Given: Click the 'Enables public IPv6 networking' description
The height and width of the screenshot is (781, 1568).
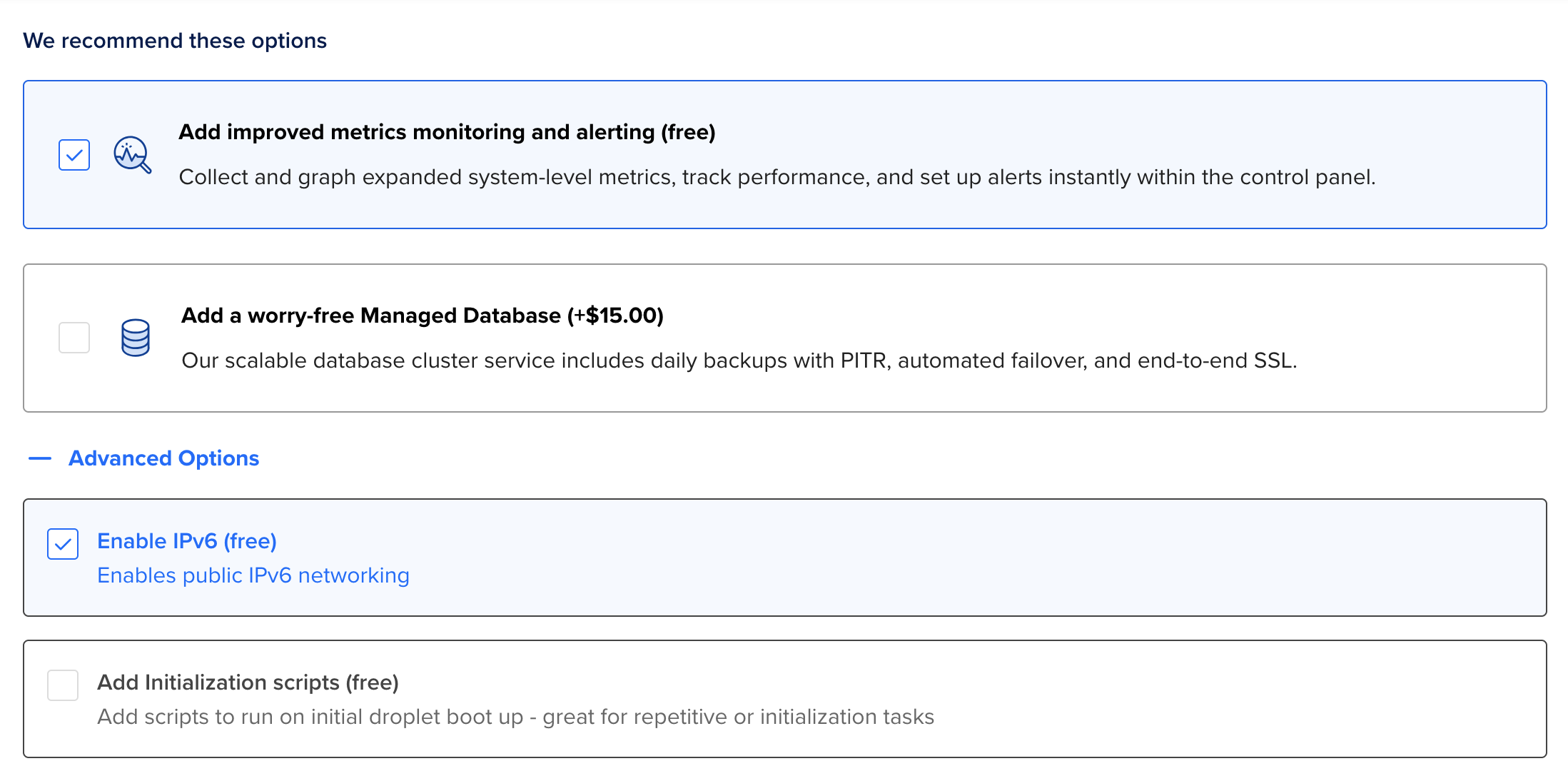Looking at the screenshot, I should click(x=253, y=575).
